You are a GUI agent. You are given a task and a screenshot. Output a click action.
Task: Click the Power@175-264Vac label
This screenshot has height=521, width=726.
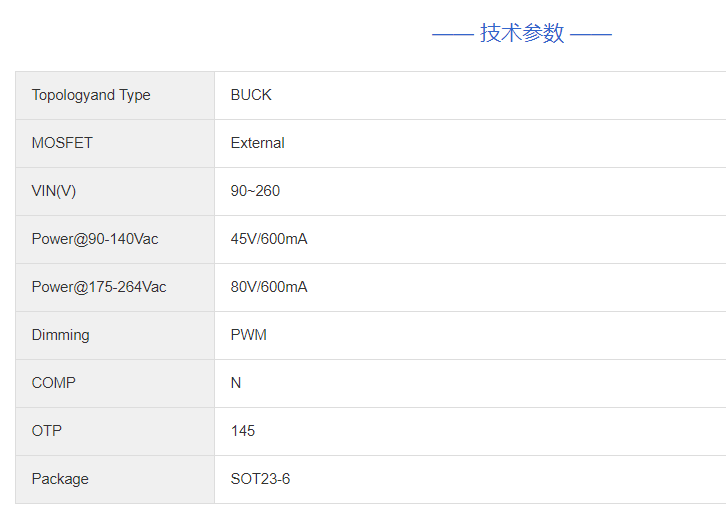[99, 287]
